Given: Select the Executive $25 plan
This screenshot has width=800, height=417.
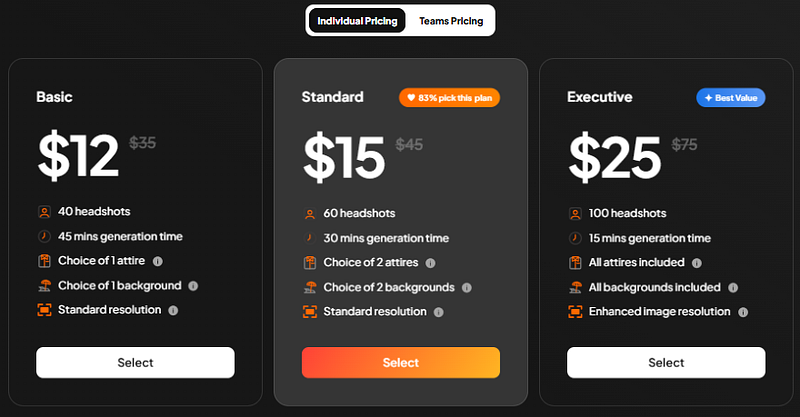Looking at the screenshot, I should tap(666, 362).
